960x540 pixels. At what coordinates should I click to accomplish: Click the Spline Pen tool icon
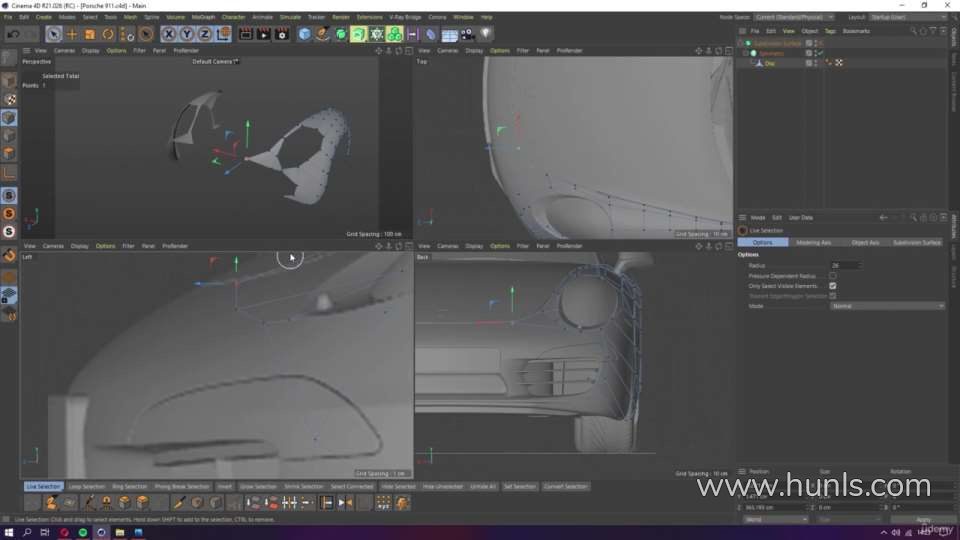point(322,34)
